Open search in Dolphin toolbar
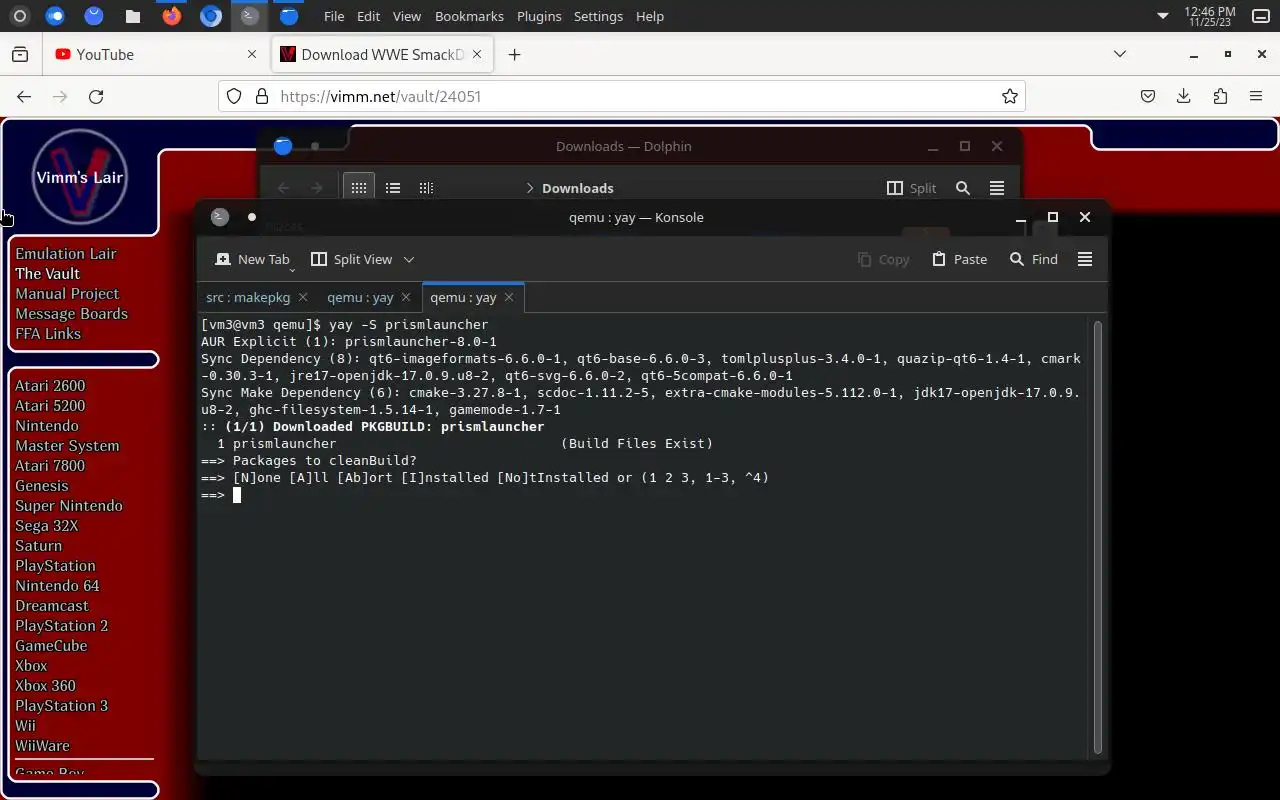1280x800 pixels. [x=963, y=188]
